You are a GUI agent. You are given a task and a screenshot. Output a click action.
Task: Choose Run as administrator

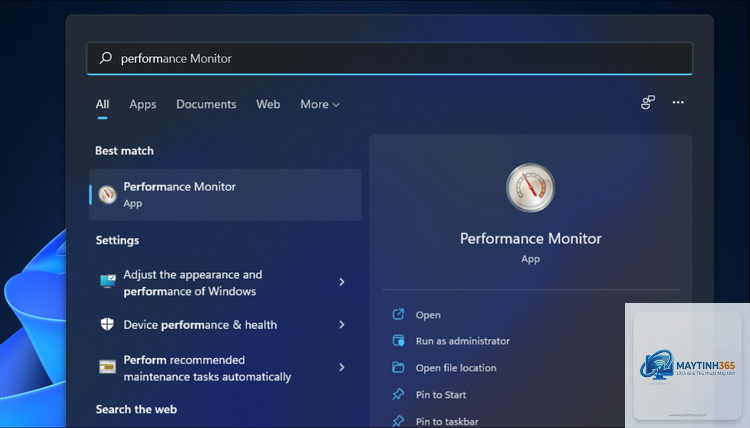pyautogui.click(x=463, y=341)
